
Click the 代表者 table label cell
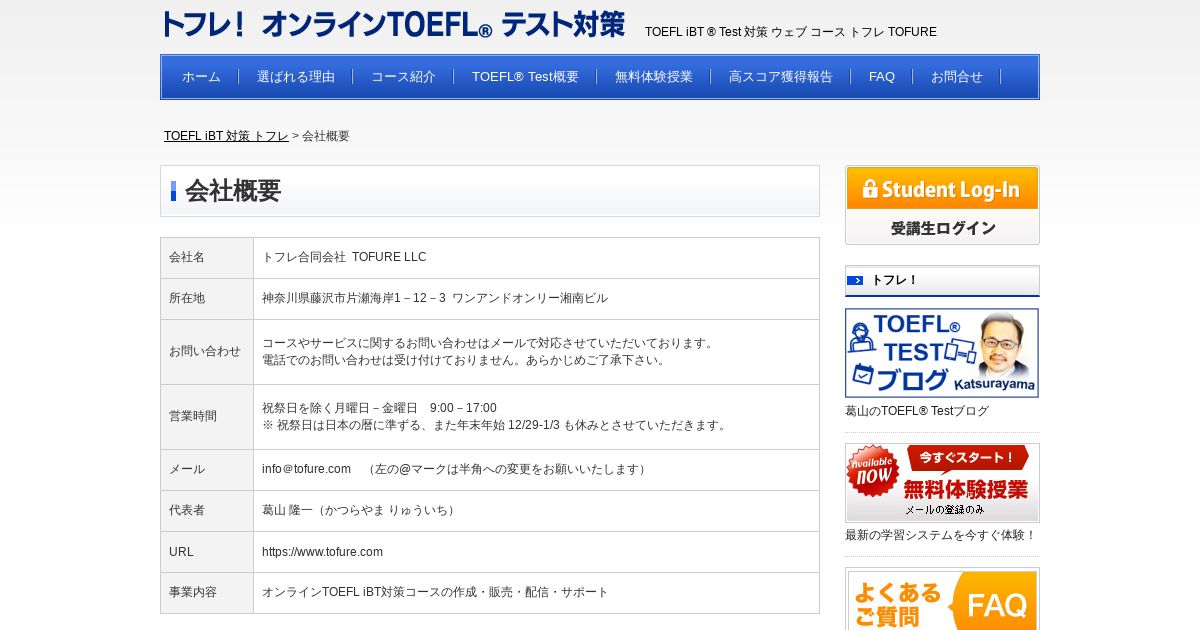click(x=207, y=511)
